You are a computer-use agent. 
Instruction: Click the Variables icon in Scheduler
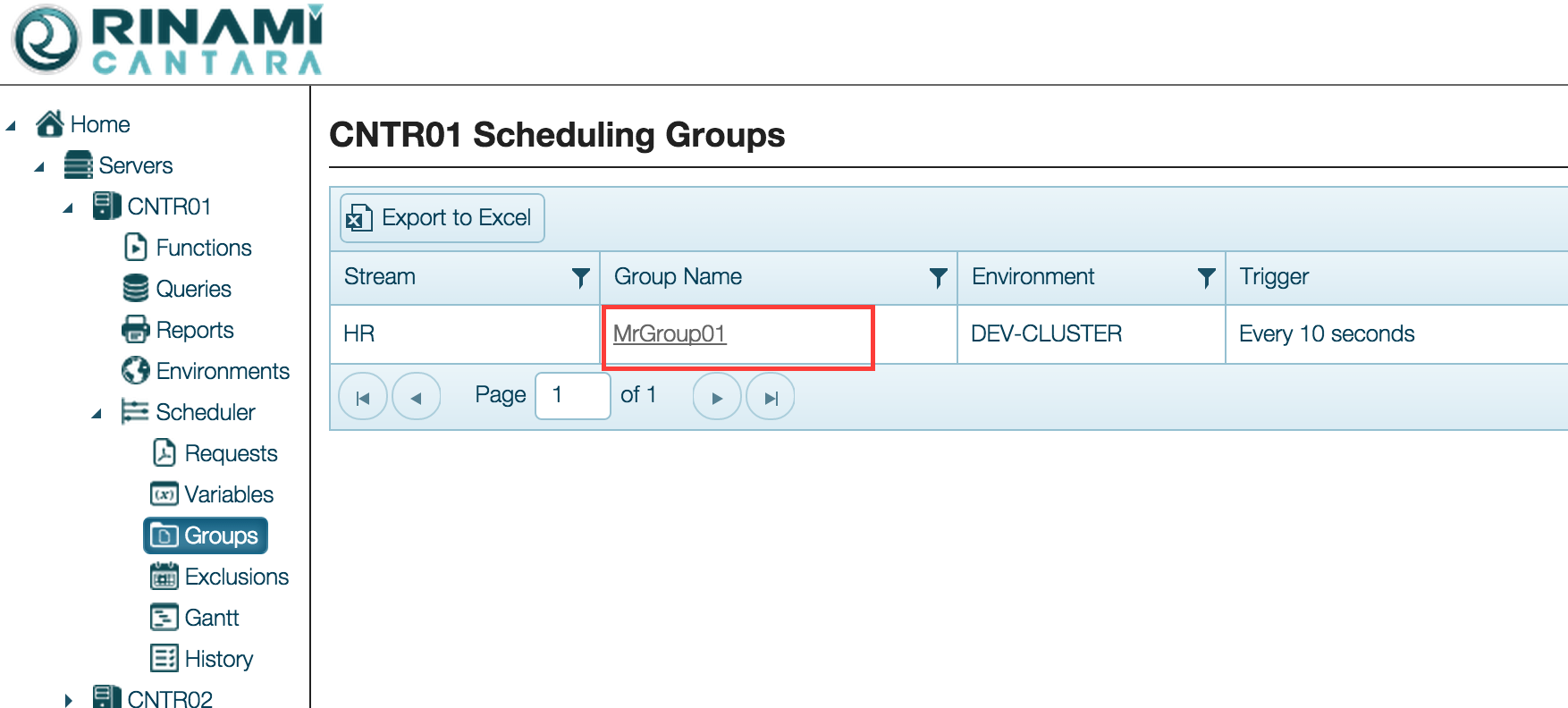(164, 494)
